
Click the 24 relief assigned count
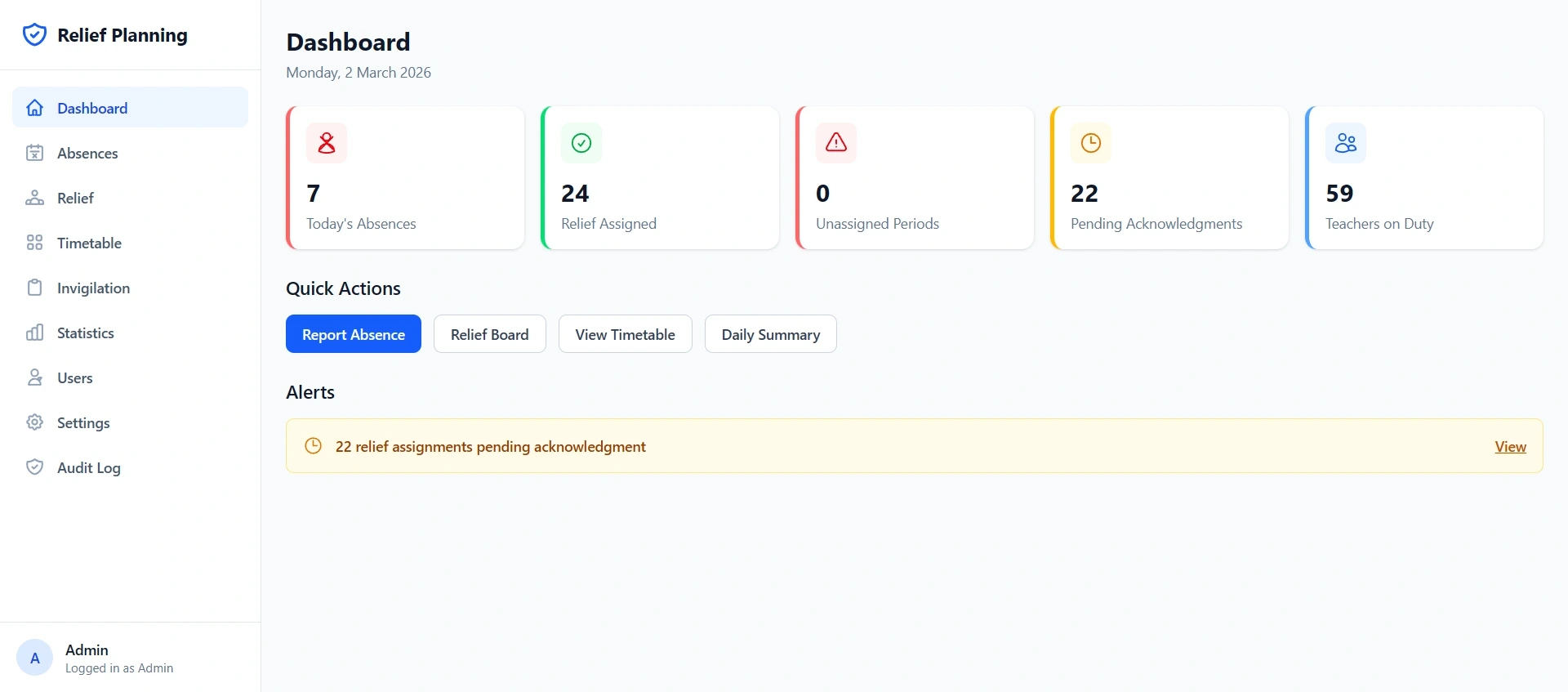575,194
